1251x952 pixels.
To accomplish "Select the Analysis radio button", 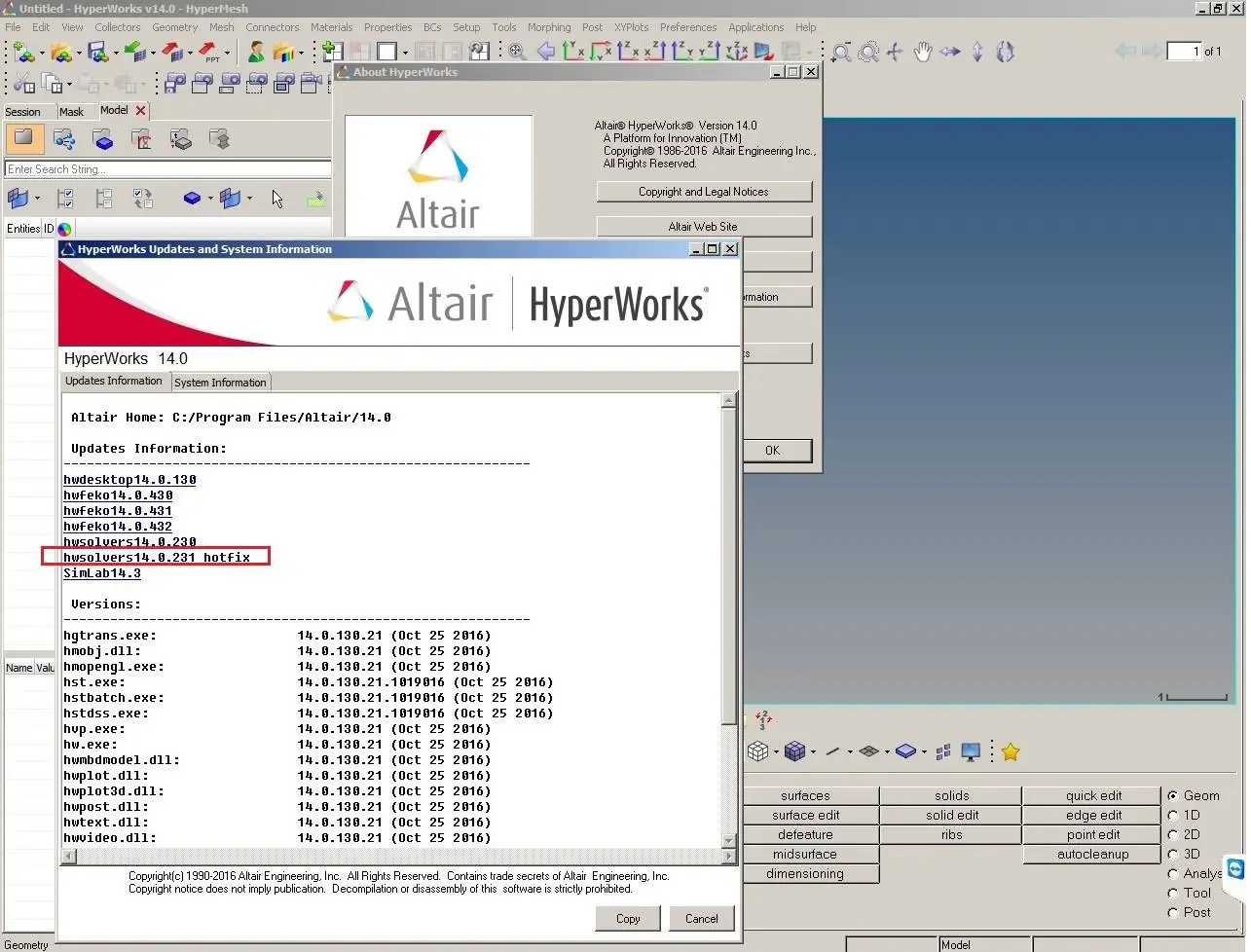I will point(1173,873).
